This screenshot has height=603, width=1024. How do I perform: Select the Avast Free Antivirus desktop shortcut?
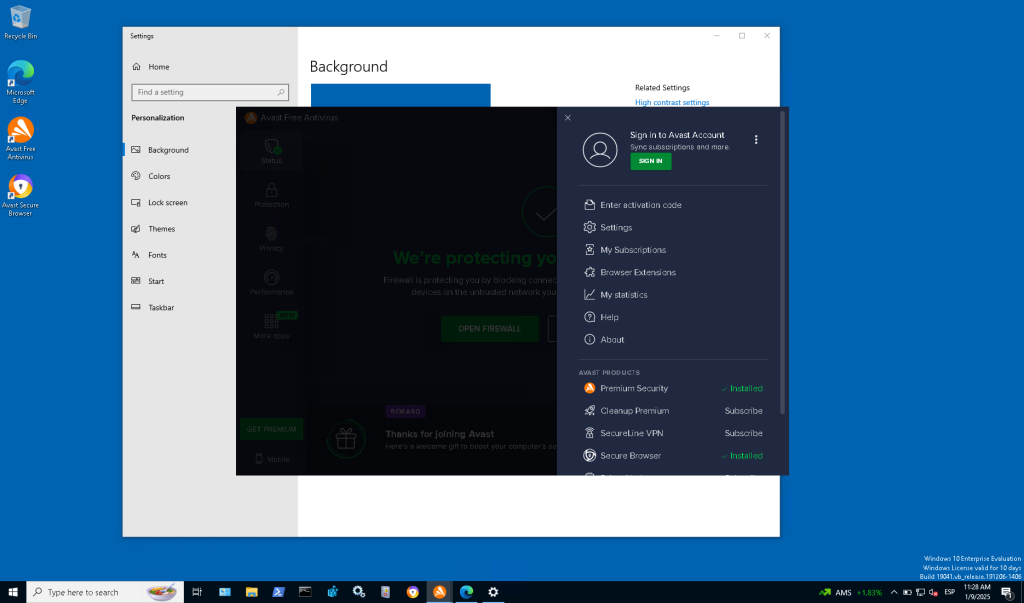pyautogui.click(x=20, y=139)
